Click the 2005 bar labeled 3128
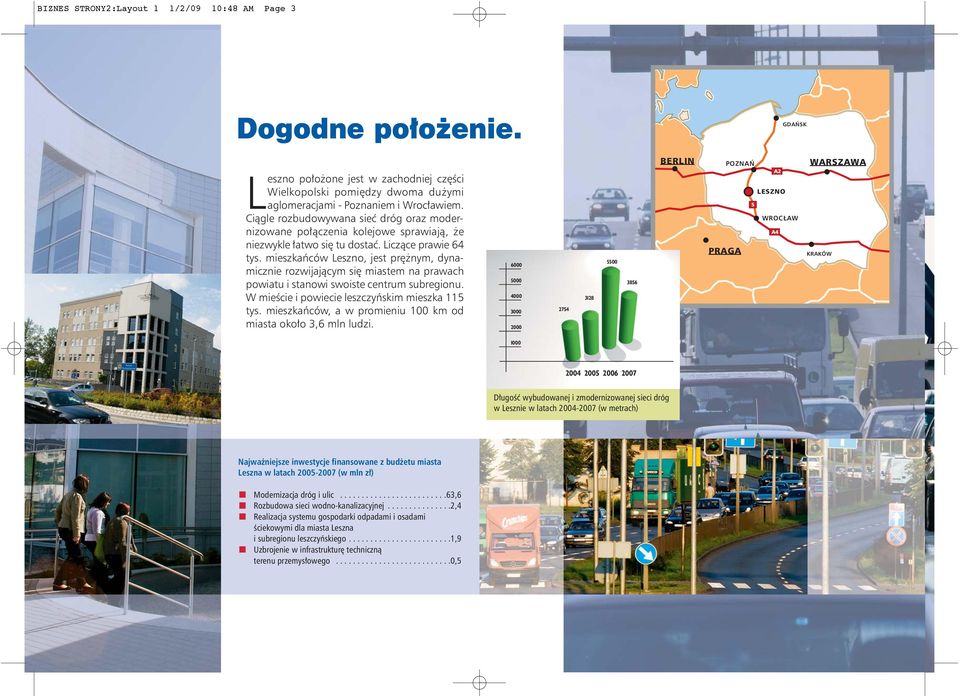Viewport: 960px width, 696px height. tap(590, 333)
